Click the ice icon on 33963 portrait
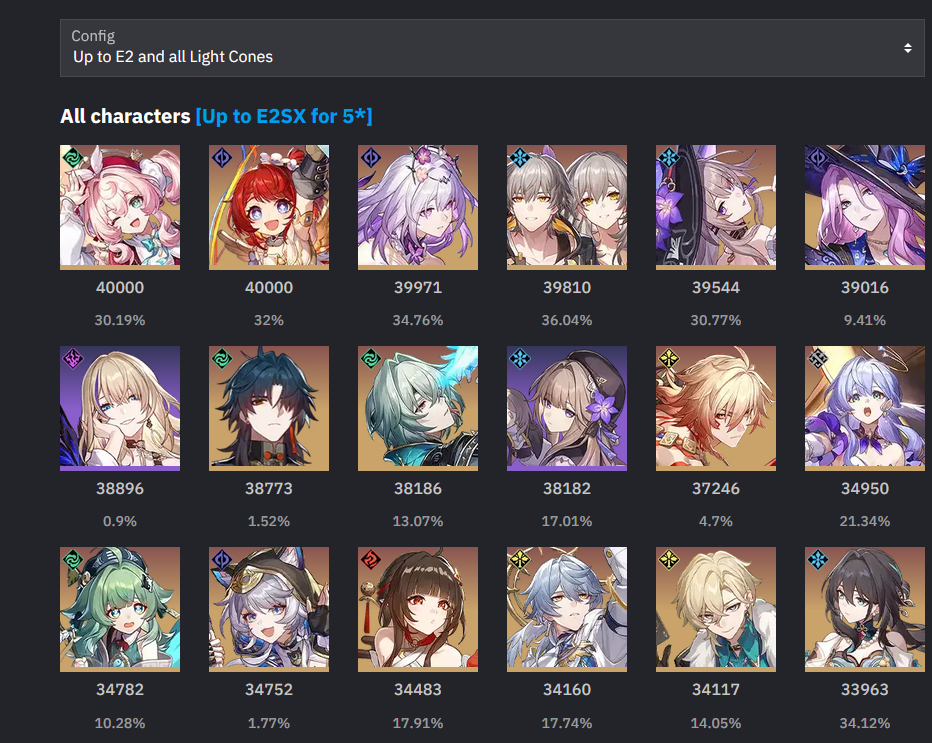This screenshot has width=932, height=743. point(817,559)
